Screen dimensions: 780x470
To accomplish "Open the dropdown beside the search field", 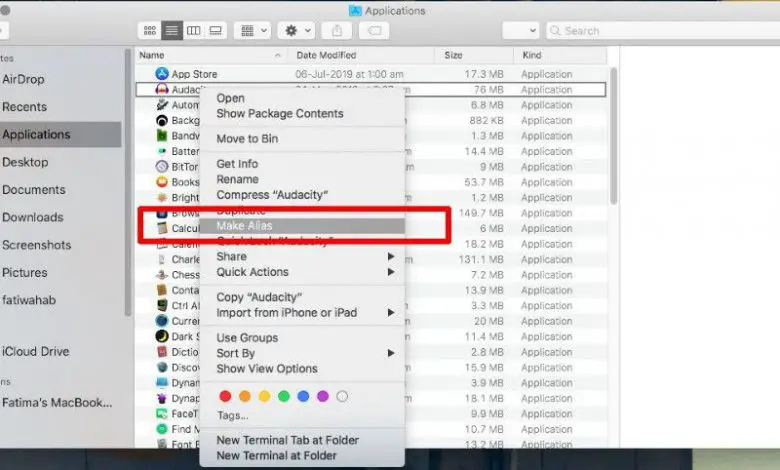I will click(x=521, y=31).
